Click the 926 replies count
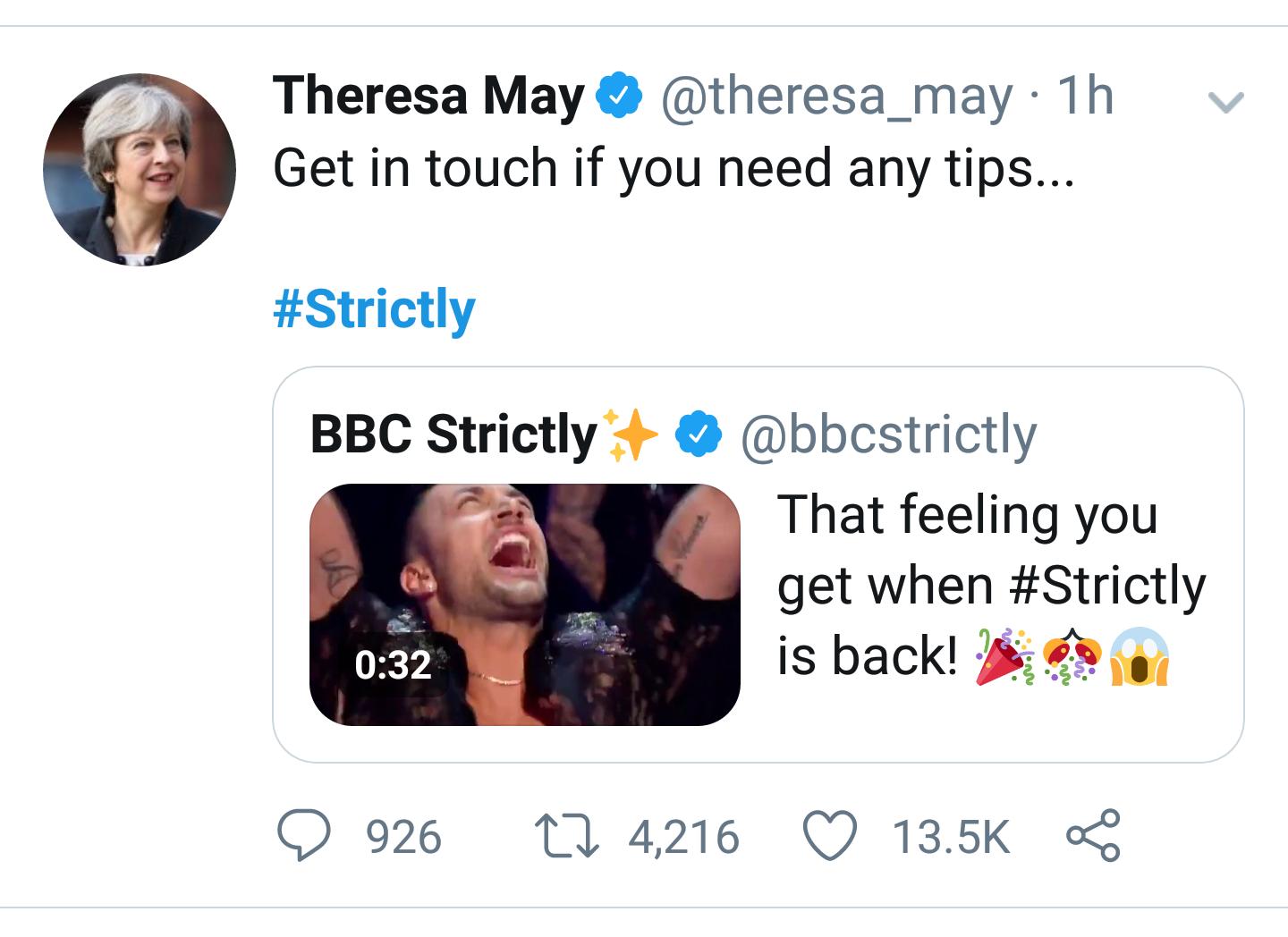 tap(405, 838)
